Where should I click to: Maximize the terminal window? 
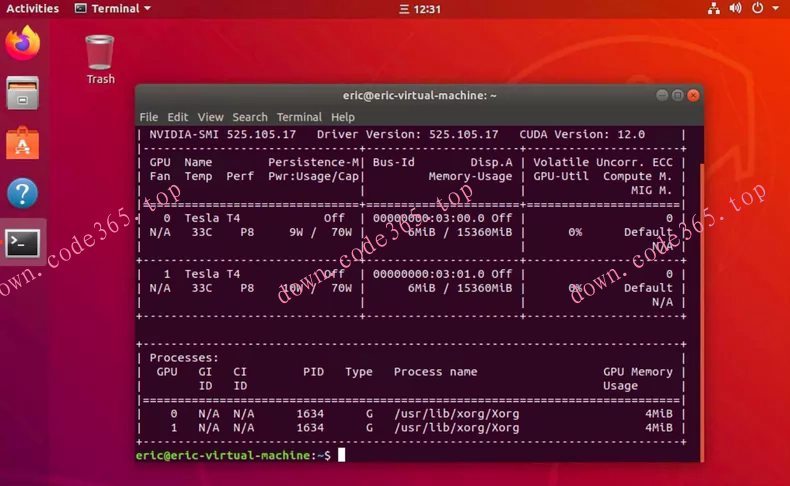[x=678, y=95]
